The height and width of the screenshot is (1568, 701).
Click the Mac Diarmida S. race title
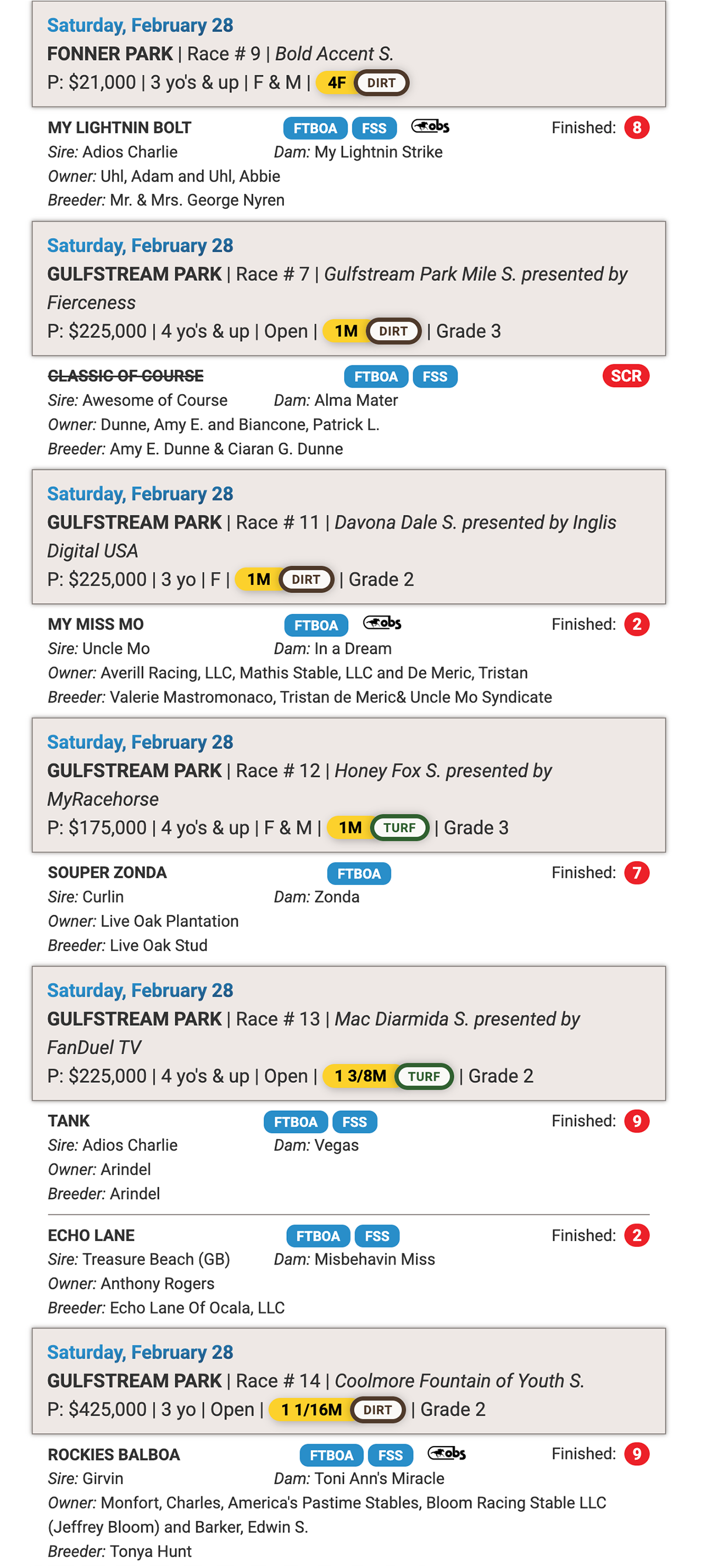click(457, 1020)
